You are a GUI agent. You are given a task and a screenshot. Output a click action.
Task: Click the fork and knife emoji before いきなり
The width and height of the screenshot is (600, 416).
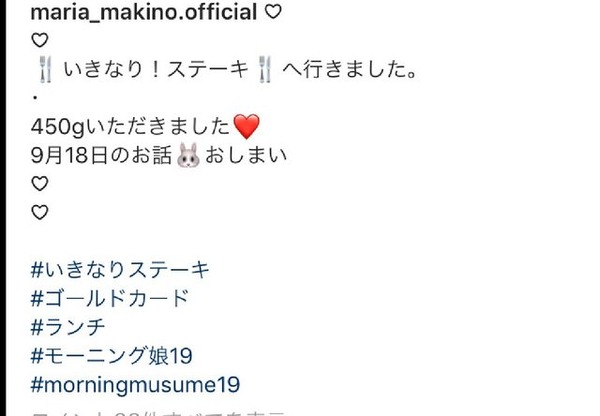[x=45, y=69]
